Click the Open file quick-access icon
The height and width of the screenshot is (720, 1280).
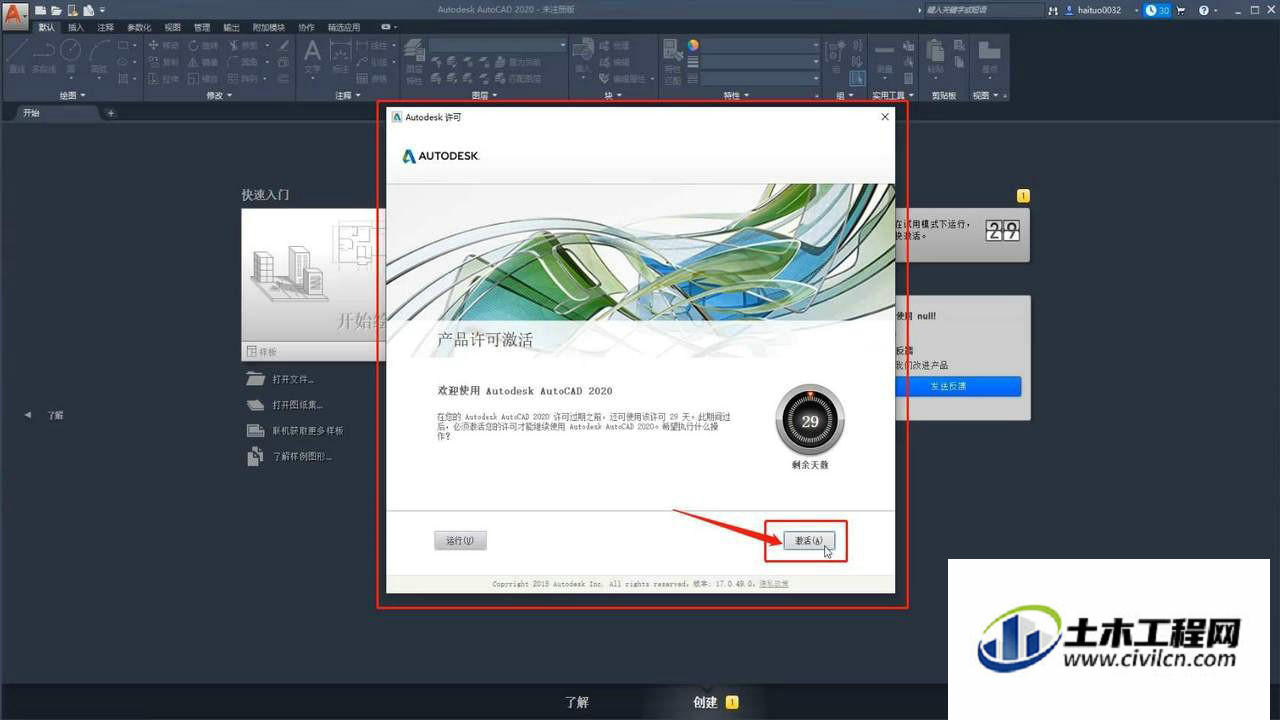pos(56,10)
